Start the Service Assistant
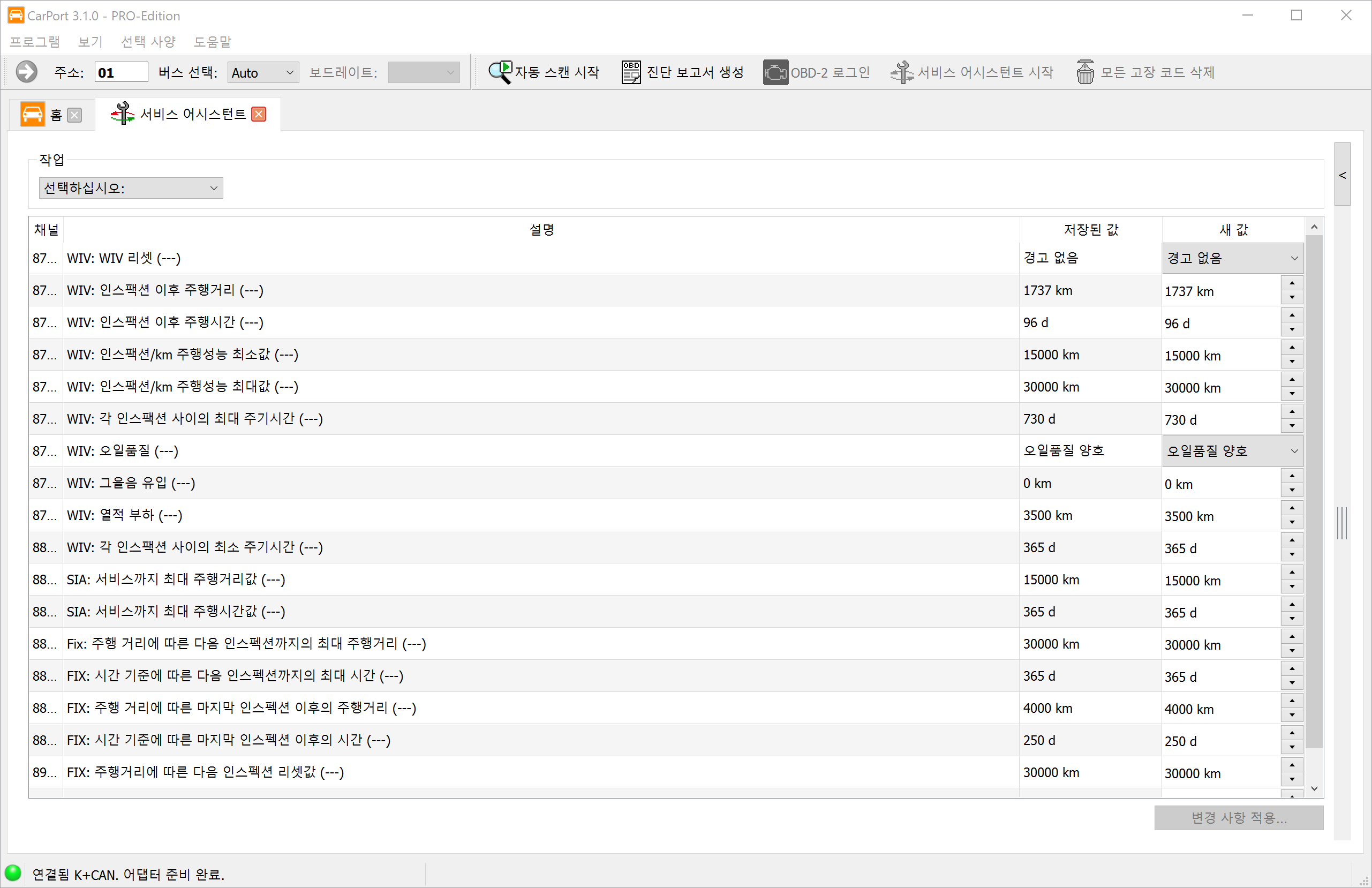Screen dimensions: 1372x888 click(973, 72)
